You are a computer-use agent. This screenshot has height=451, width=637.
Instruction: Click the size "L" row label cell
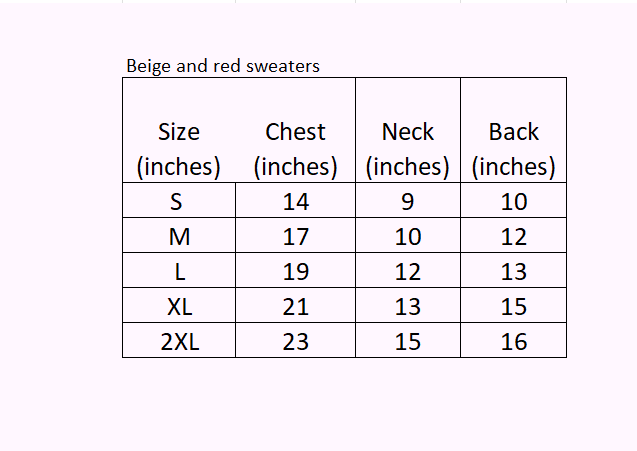coord(179,272)
